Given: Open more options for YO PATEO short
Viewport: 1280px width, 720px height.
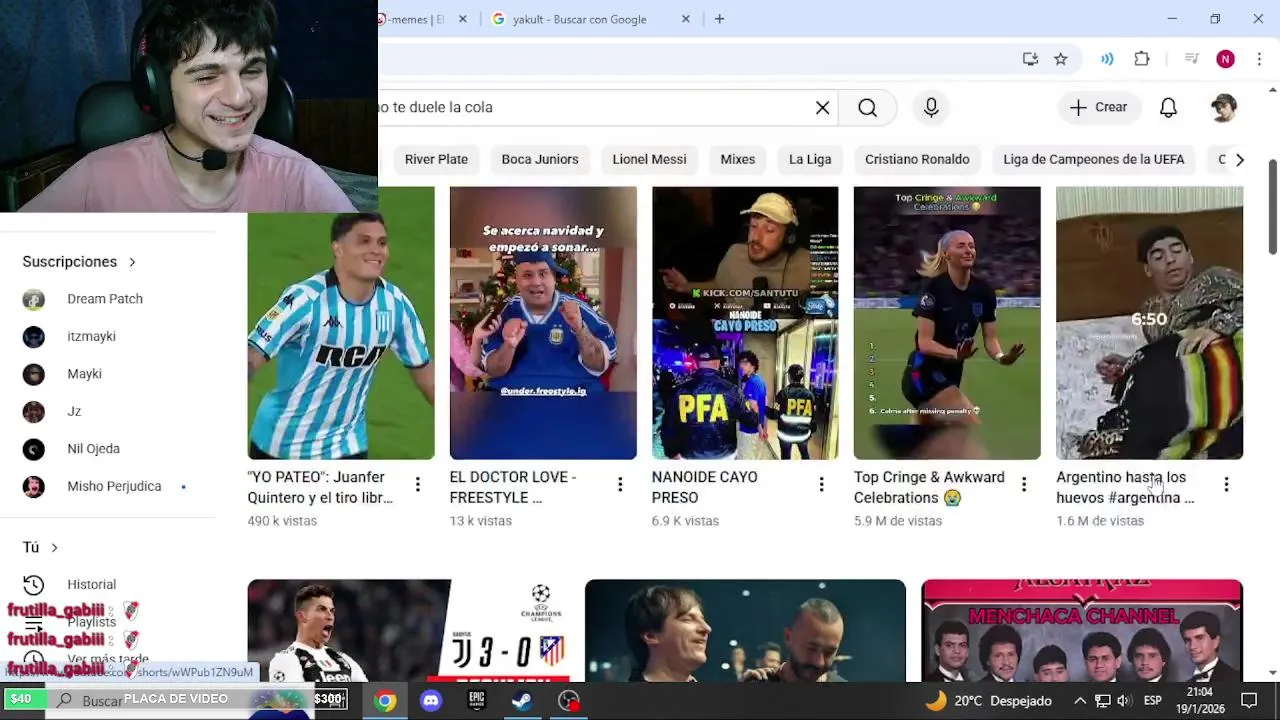Looking at the screenshot, I should tap(417, 485).
